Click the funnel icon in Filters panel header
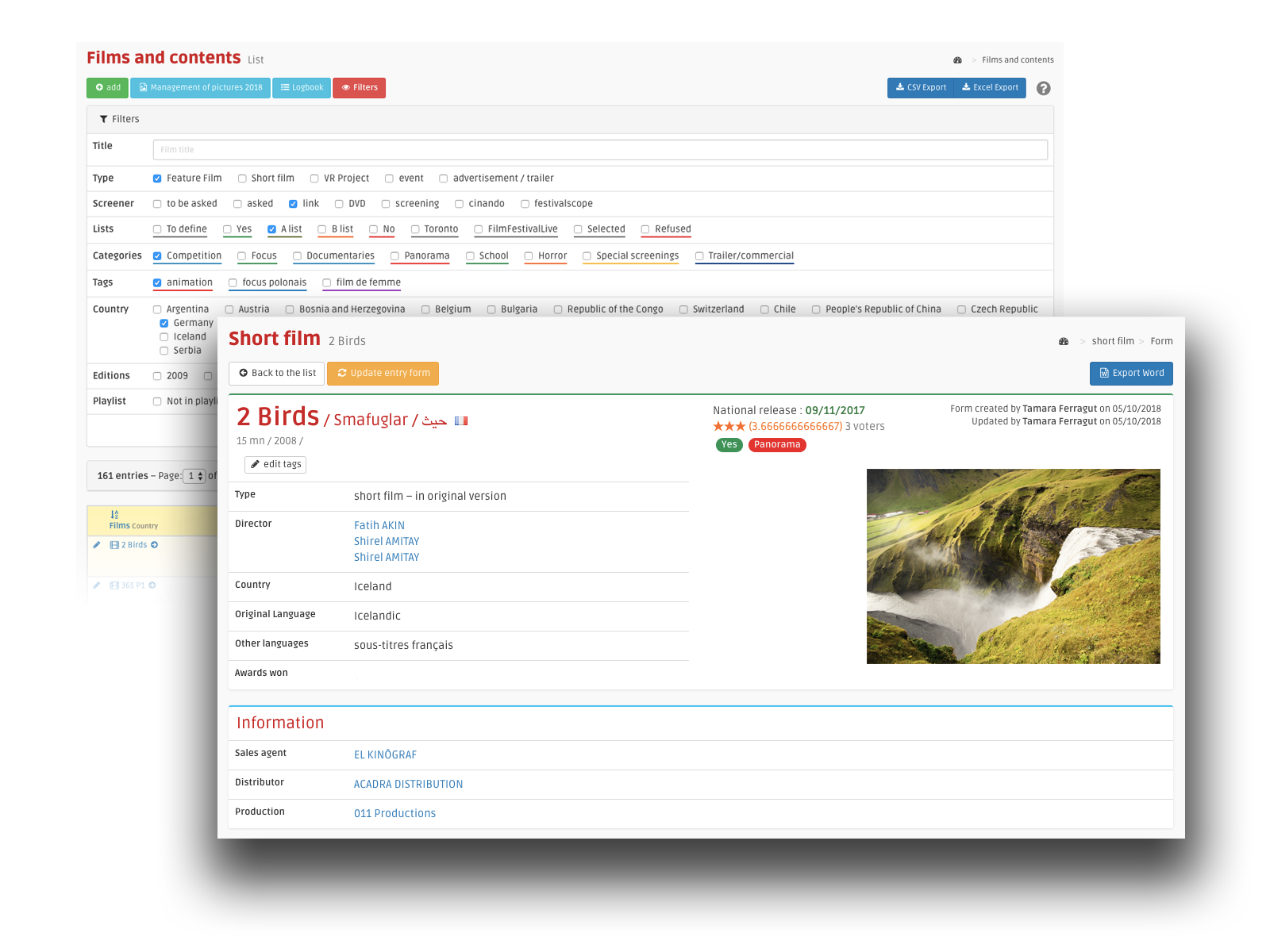Screen dimensions: 1270x952 103,119
